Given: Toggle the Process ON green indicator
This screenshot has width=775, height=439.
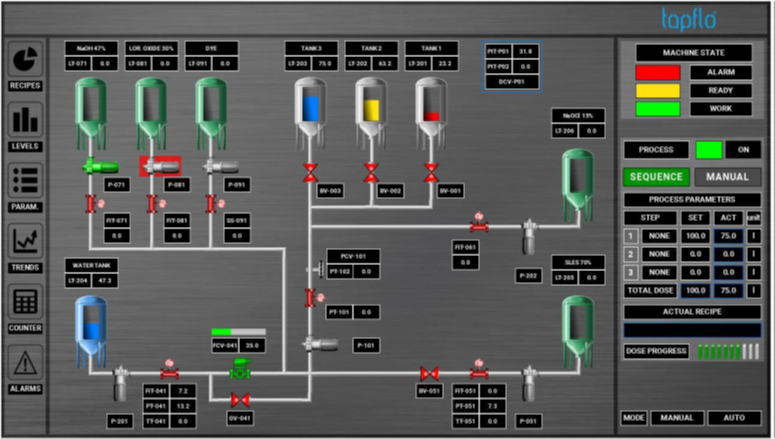Looking at the screenshot, I should point(709,150).
